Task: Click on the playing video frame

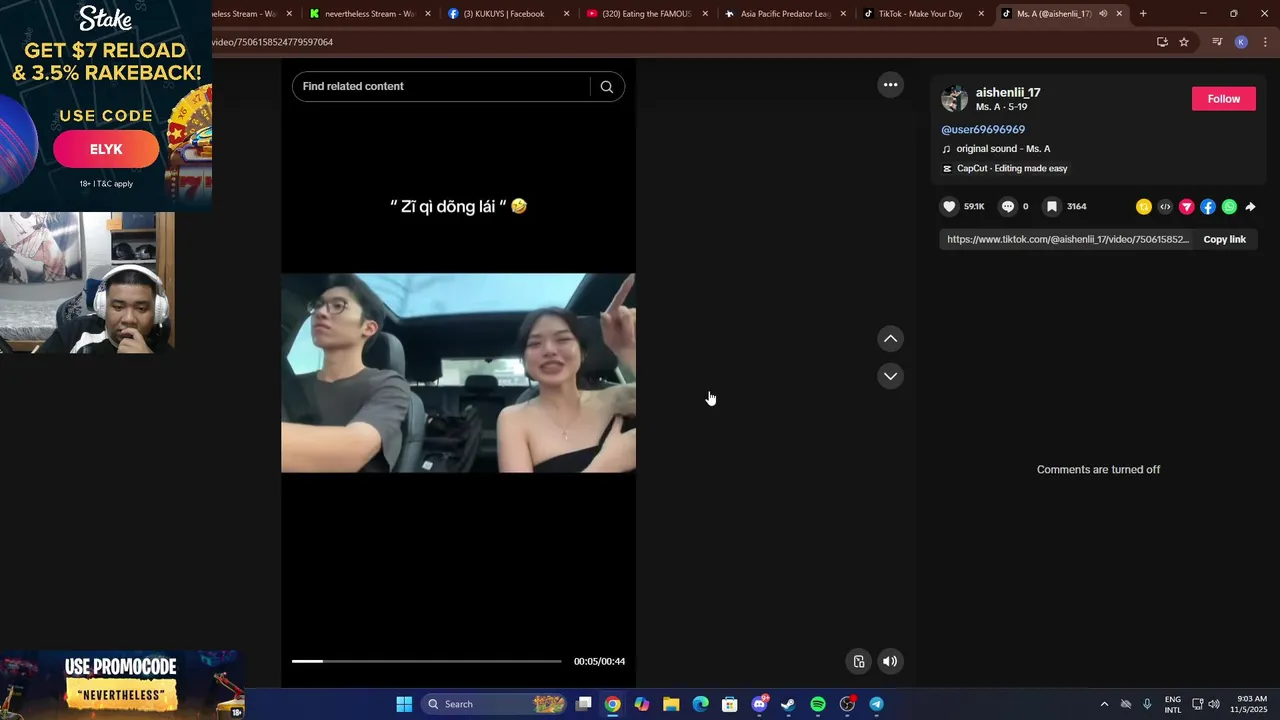Action: pos(458,373)
